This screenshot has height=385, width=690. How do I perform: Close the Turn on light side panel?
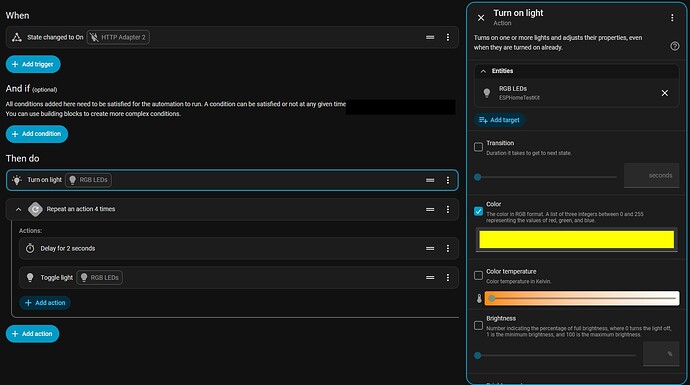point(481,18)
